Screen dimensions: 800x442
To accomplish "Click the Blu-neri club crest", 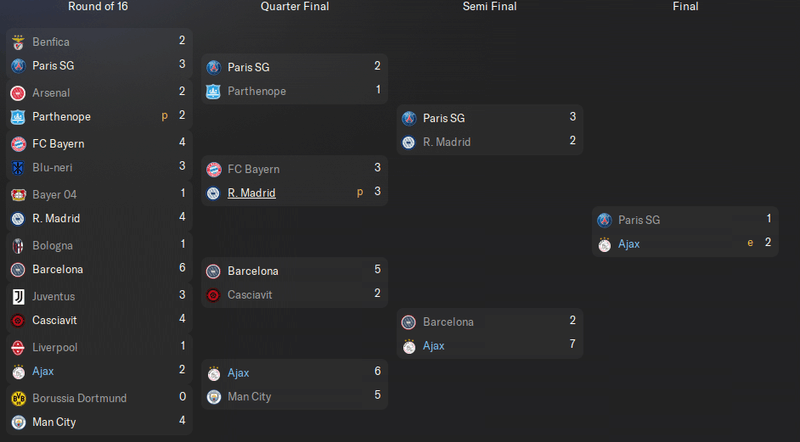I will click(18, 167).
